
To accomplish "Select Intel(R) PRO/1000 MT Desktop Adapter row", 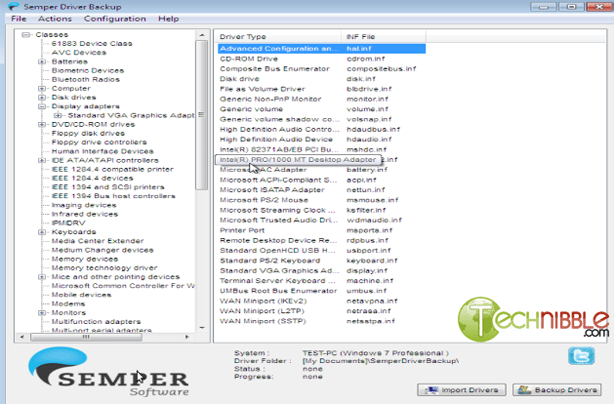I will [322, 160].
